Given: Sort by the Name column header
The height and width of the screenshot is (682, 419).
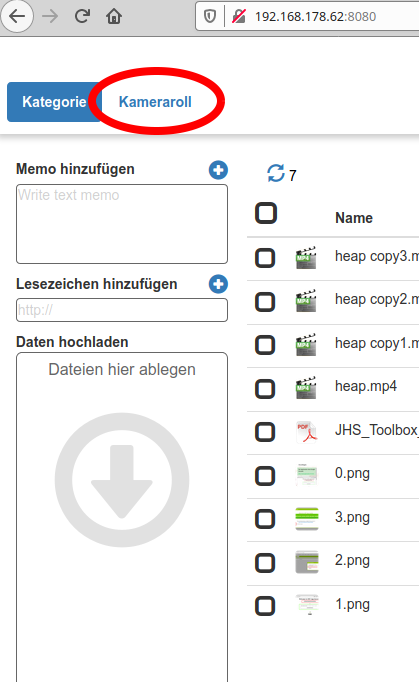Looking at the screenshot, I should [354, 217].
